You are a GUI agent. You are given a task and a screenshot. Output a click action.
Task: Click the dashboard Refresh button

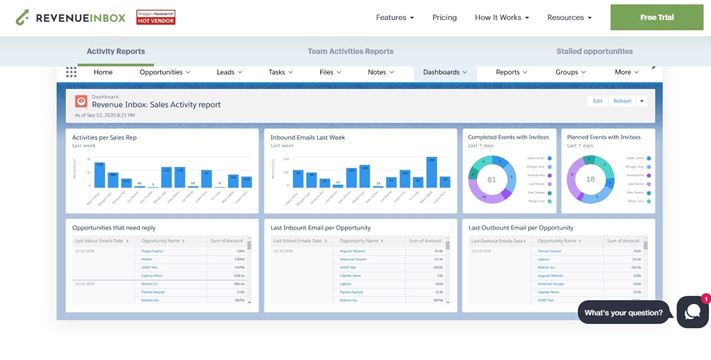click(x=622, y=102)
